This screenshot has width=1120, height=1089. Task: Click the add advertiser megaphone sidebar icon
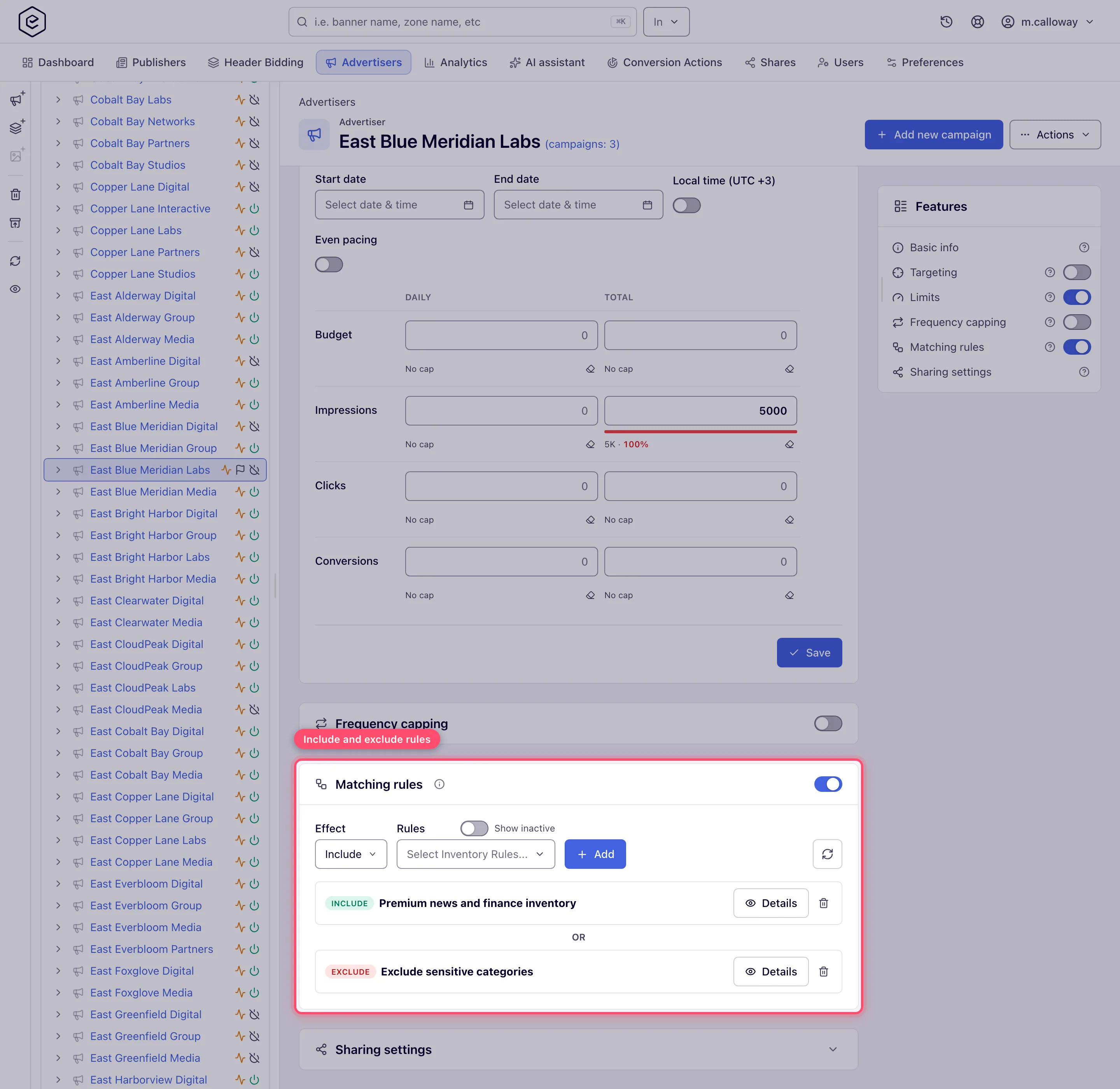(17, 99)
